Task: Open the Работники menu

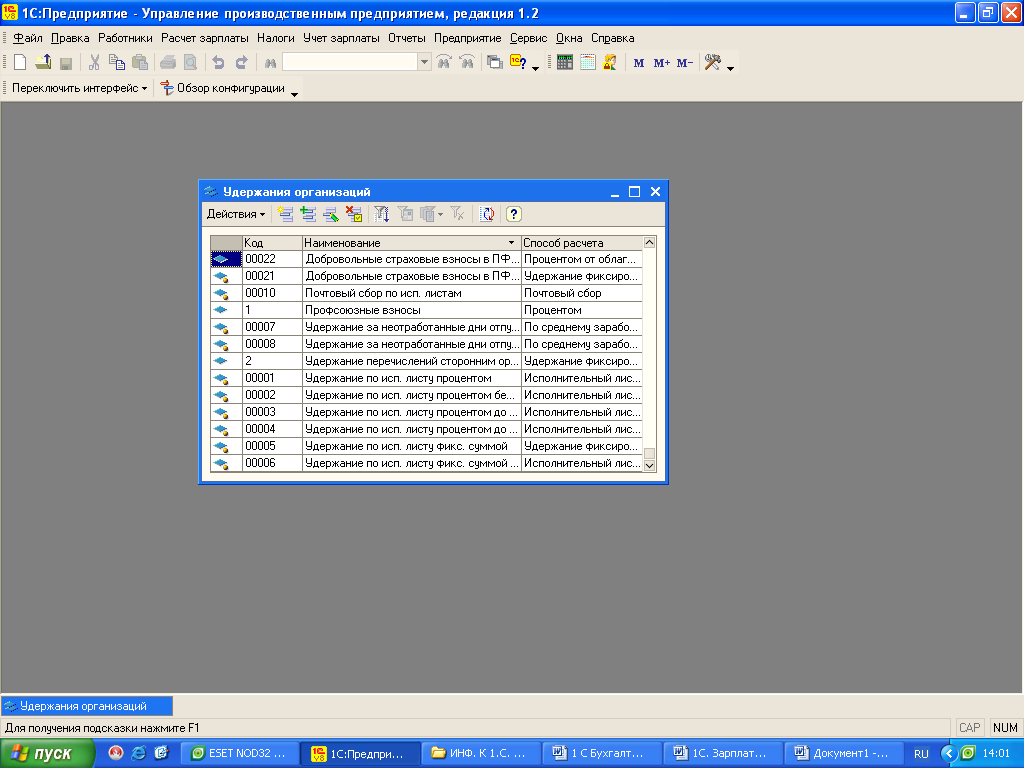Action: [125, 38]
